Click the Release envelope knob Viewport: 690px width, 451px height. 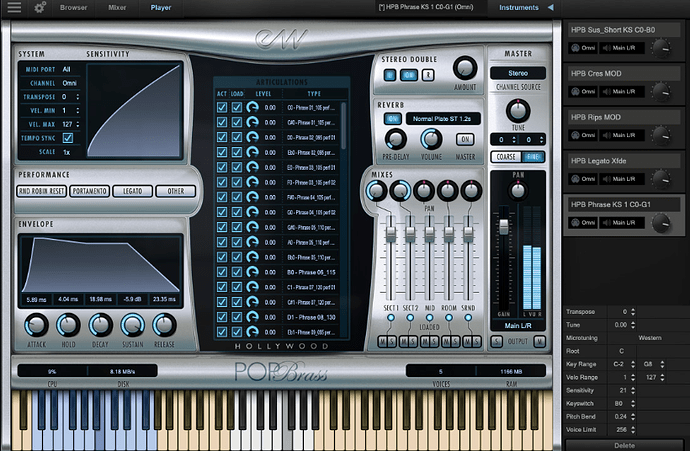coord(164,325)
